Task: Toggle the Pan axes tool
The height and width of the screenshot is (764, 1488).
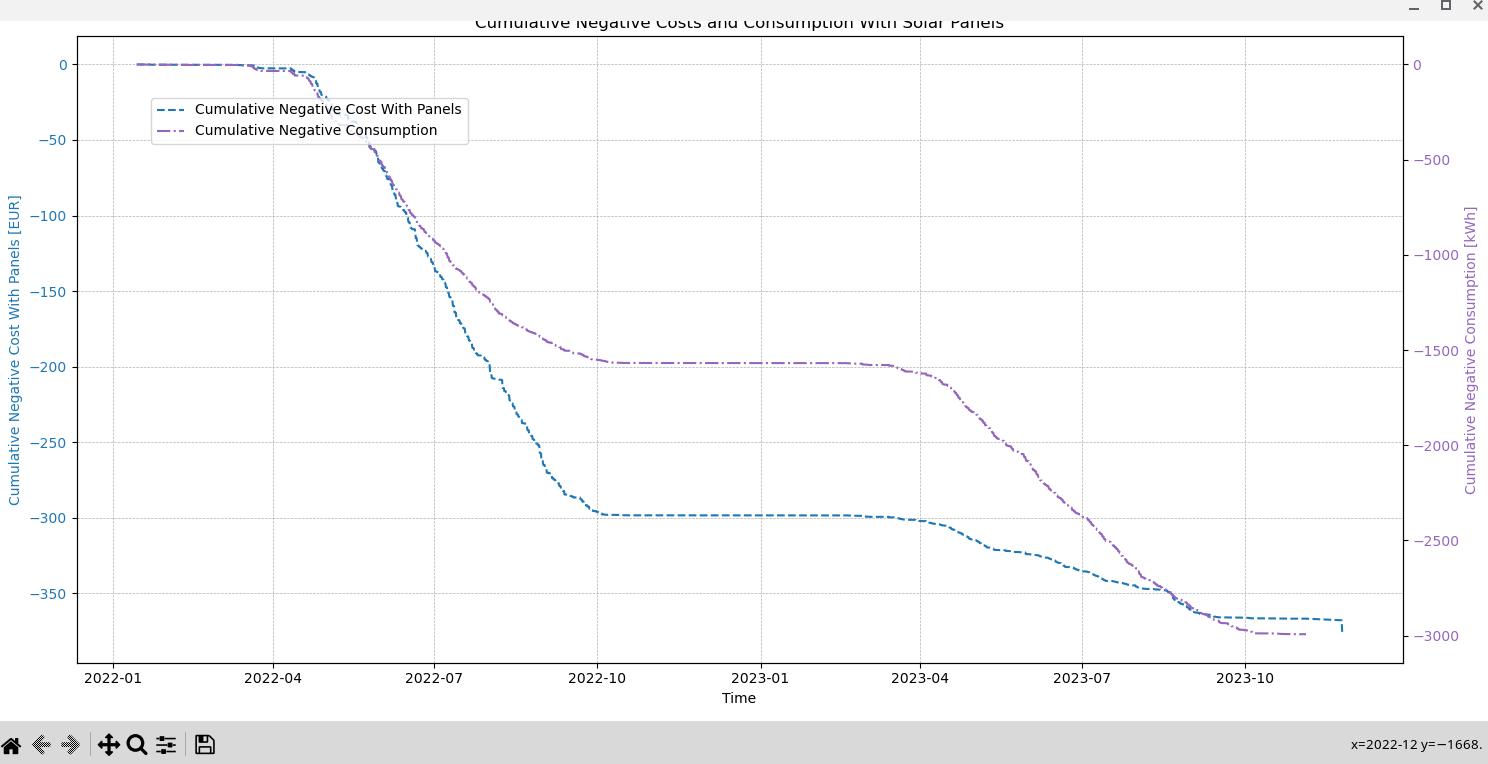Action: coord(108,745)
